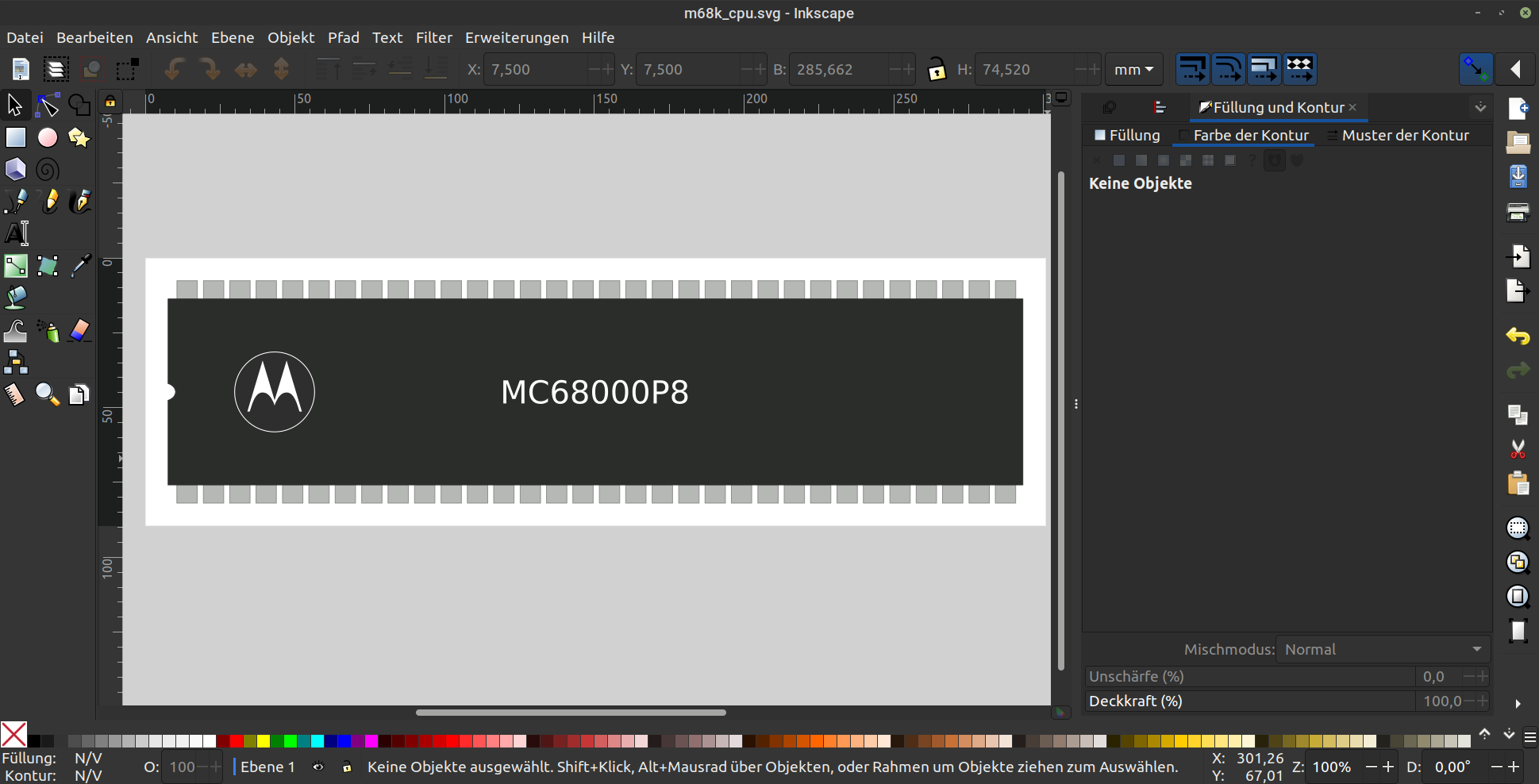Toggle move gradients with objects
Screen dimensions: 1539x784
1264,69
